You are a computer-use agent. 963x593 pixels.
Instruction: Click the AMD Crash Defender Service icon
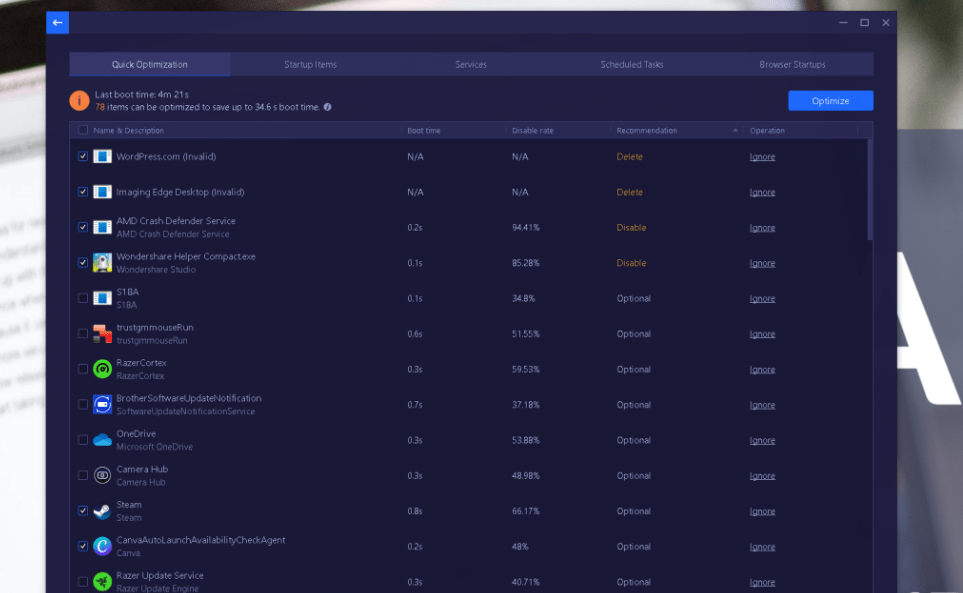click(103, 228)
